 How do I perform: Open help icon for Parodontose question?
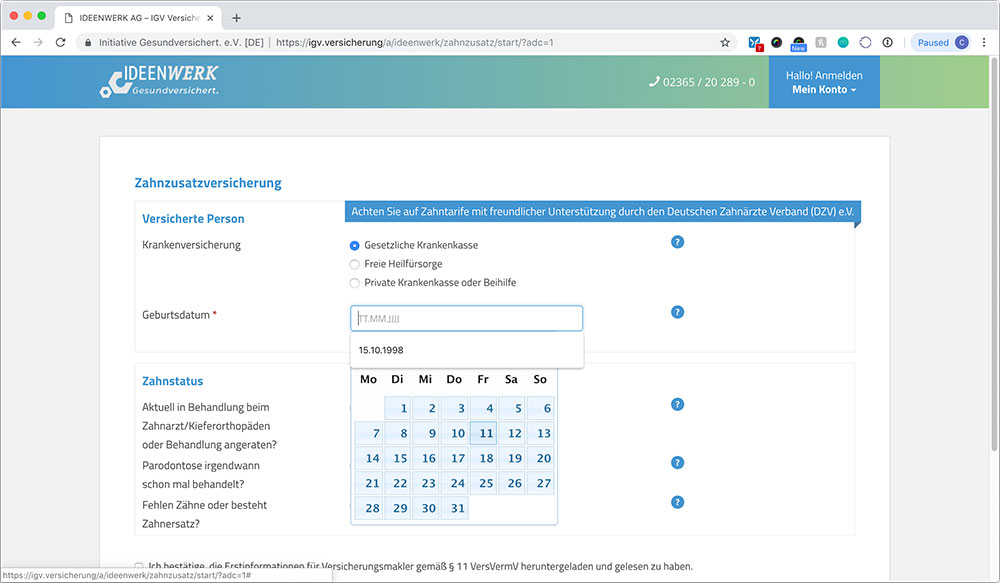(677, 462)
